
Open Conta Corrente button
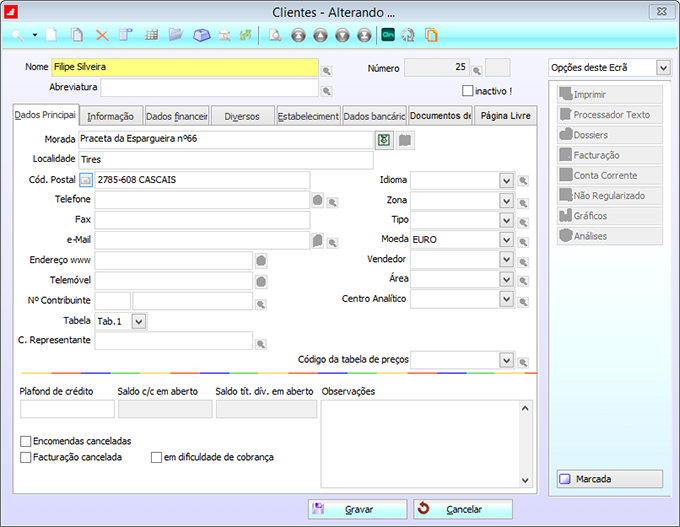point(610,175)
